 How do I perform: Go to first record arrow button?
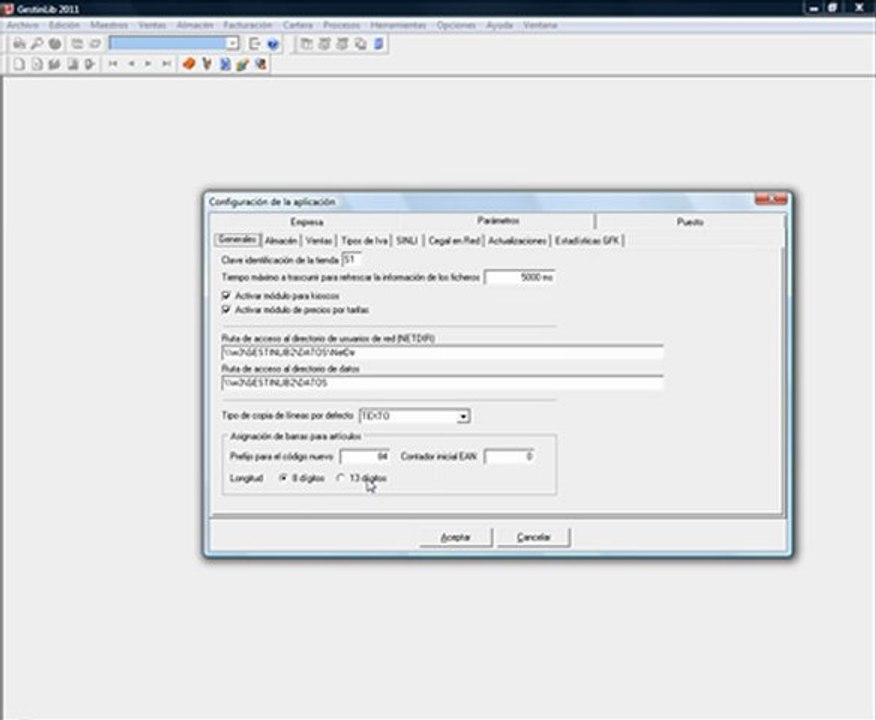click(113, 64)
